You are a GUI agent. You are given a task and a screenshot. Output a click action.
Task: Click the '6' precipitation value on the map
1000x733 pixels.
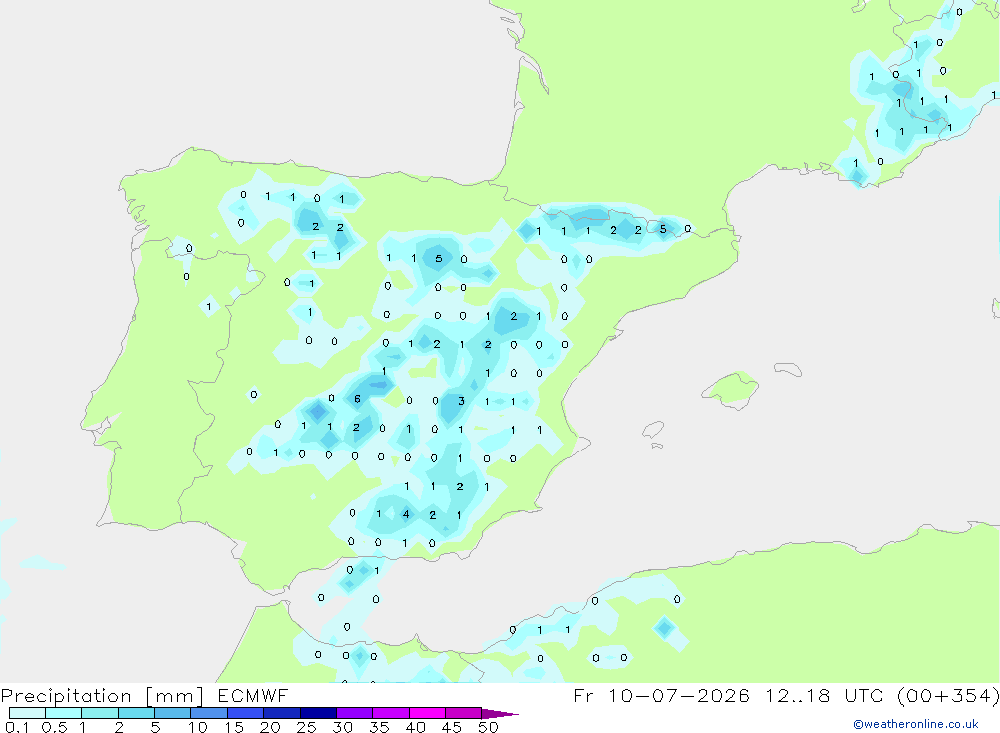357,399
